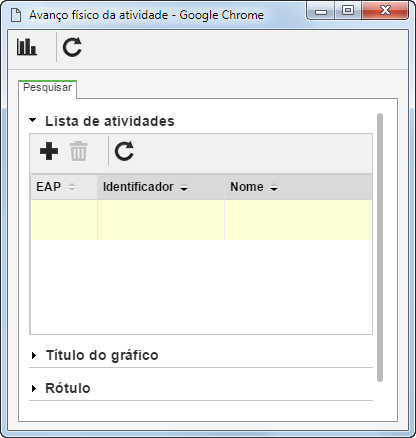Click the page icon in window title bar

pyautogui.click(x=16, y=15)
